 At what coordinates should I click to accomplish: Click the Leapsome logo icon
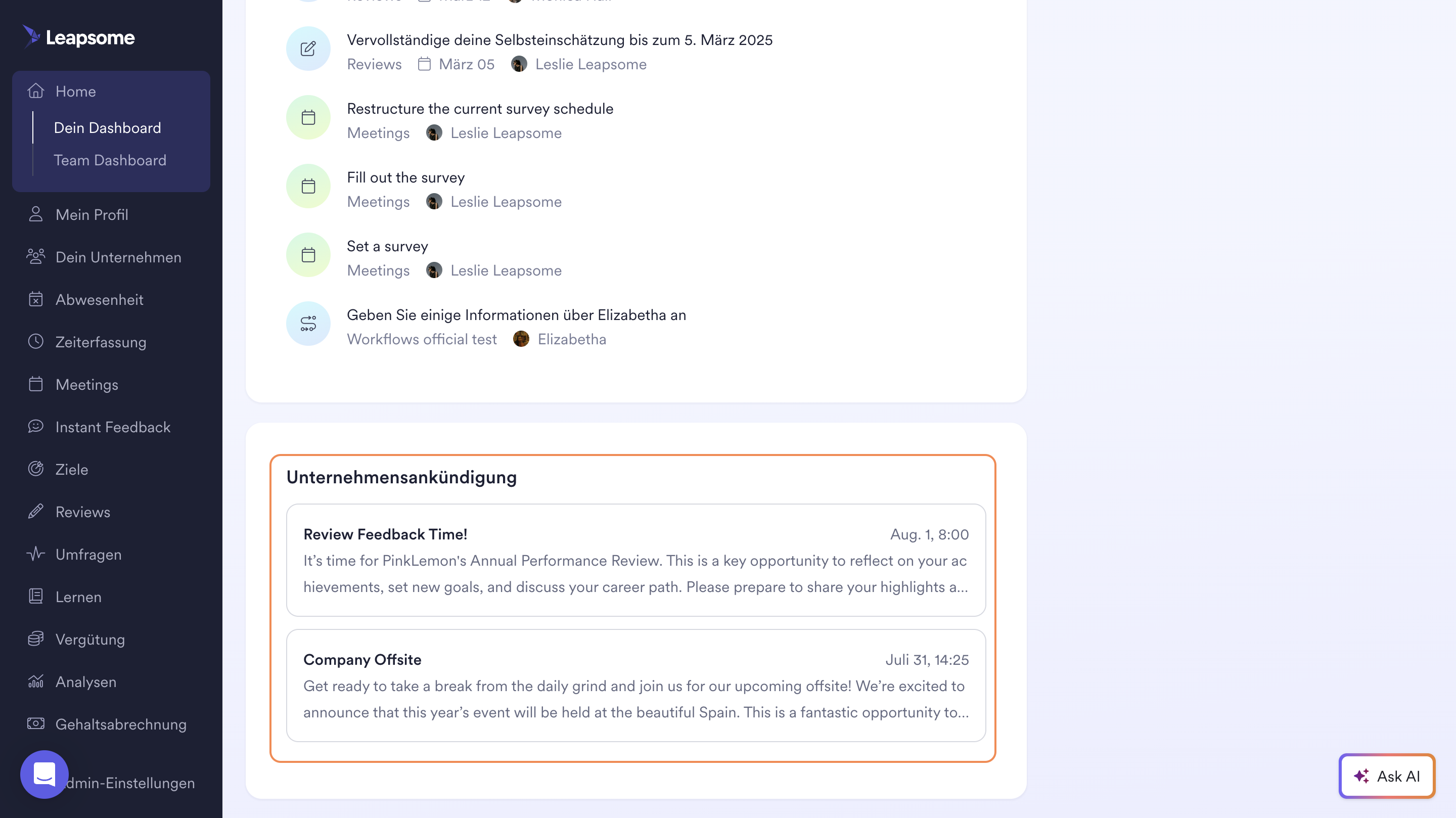pos(31,37)
